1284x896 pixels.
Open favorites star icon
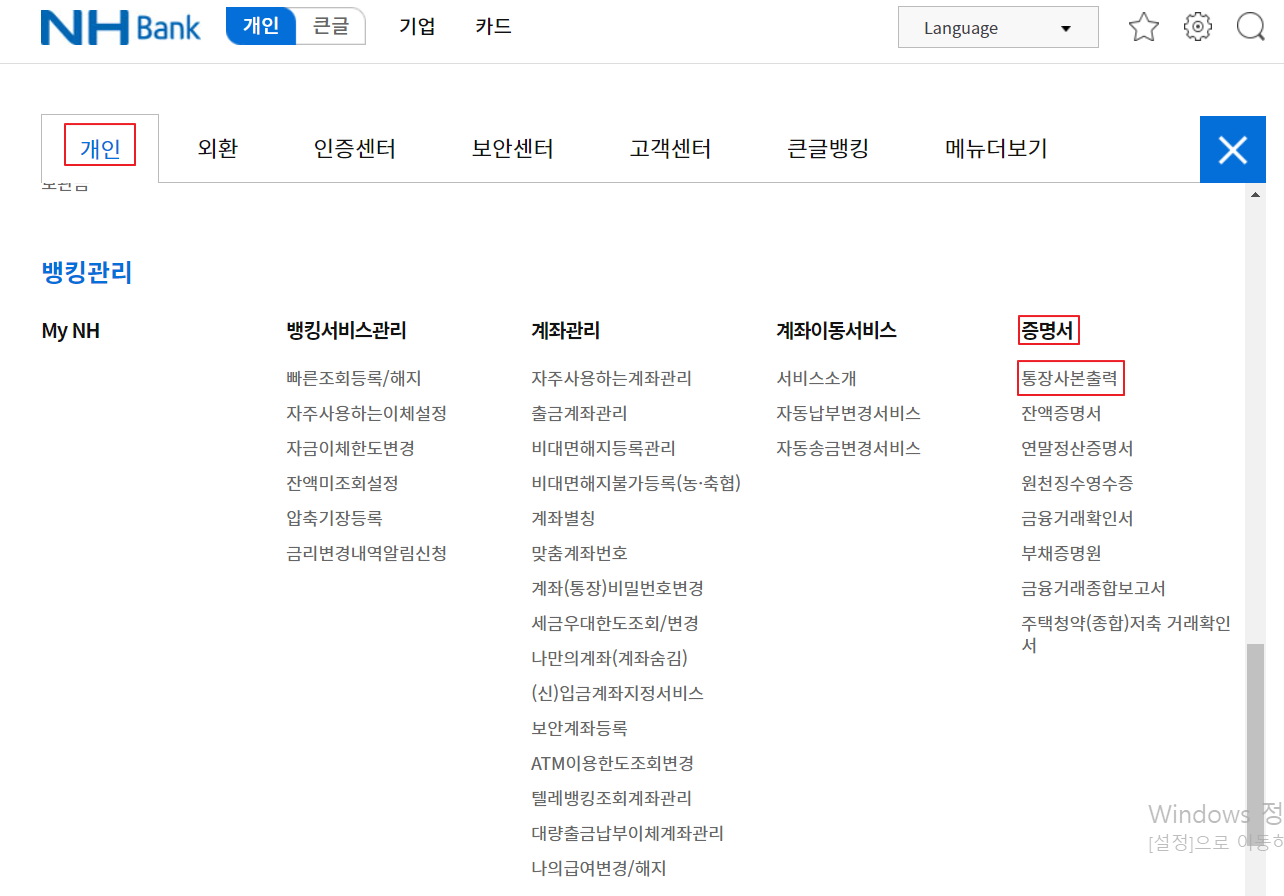[x=1143, y=27]
